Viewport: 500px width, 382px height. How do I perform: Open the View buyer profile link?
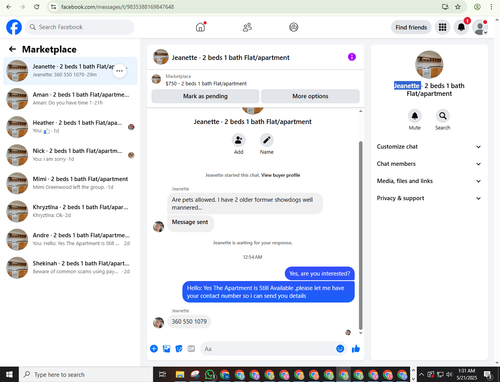click(280, 175)
